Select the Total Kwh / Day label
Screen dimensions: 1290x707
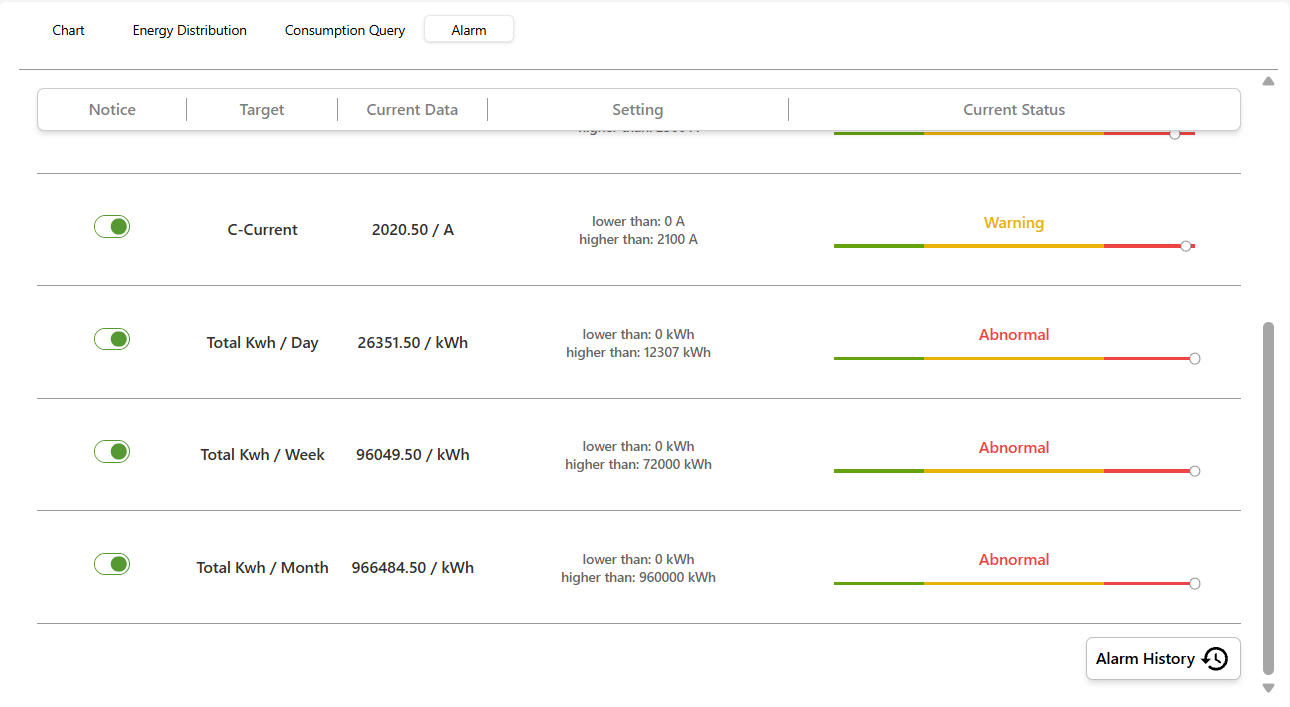coord(263,343)
